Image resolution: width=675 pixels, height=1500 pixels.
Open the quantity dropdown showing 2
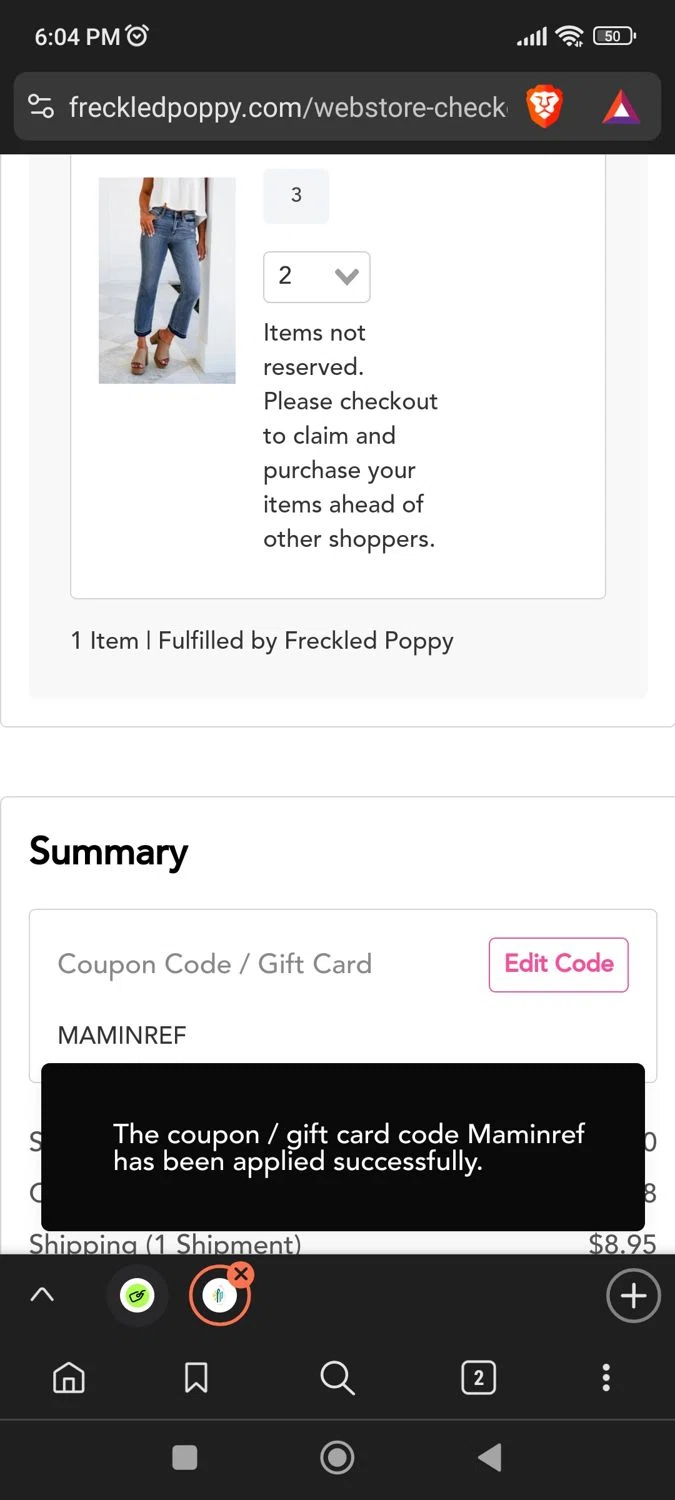316,277
